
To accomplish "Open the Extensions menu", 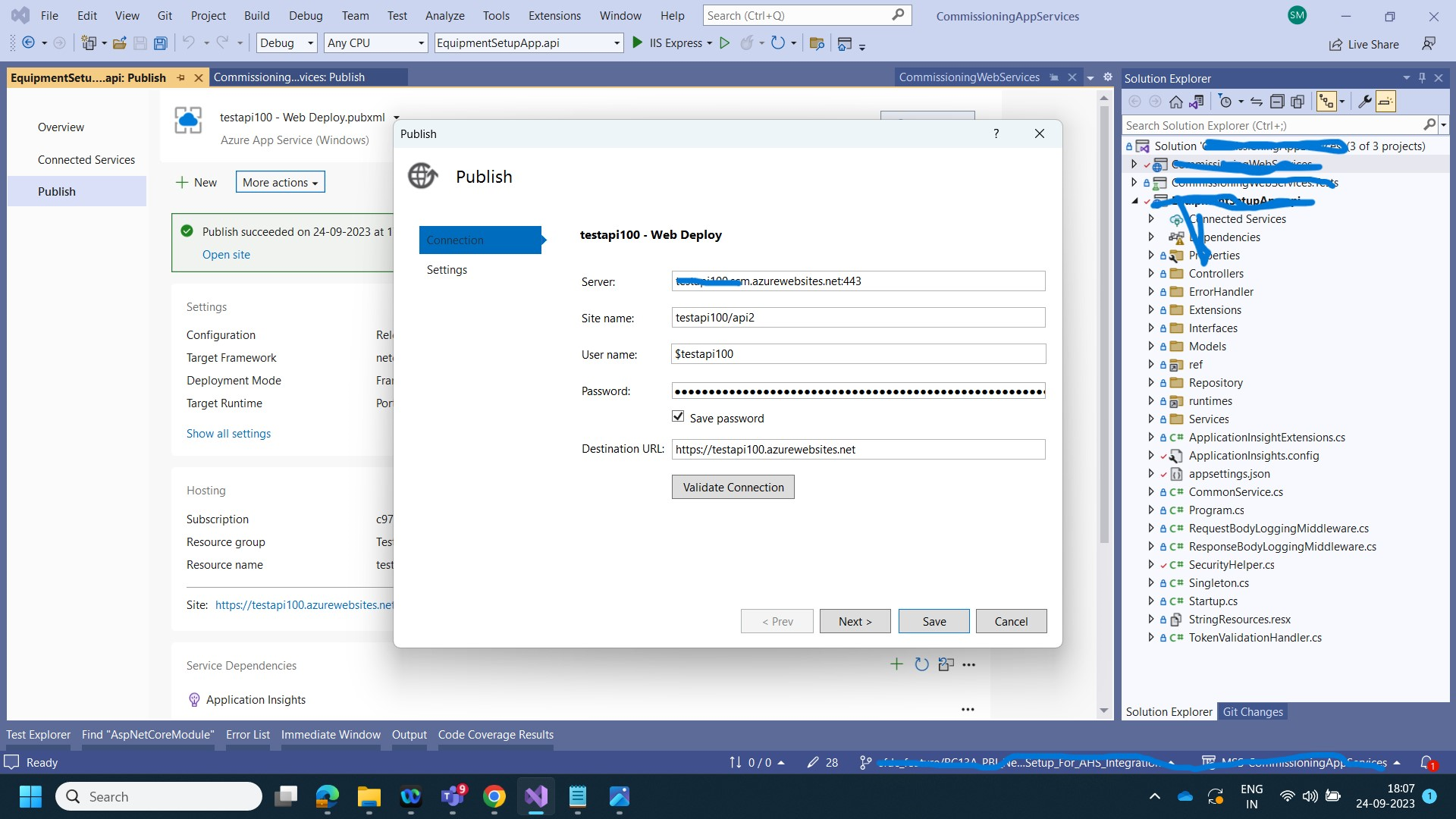I will [554, 15].
